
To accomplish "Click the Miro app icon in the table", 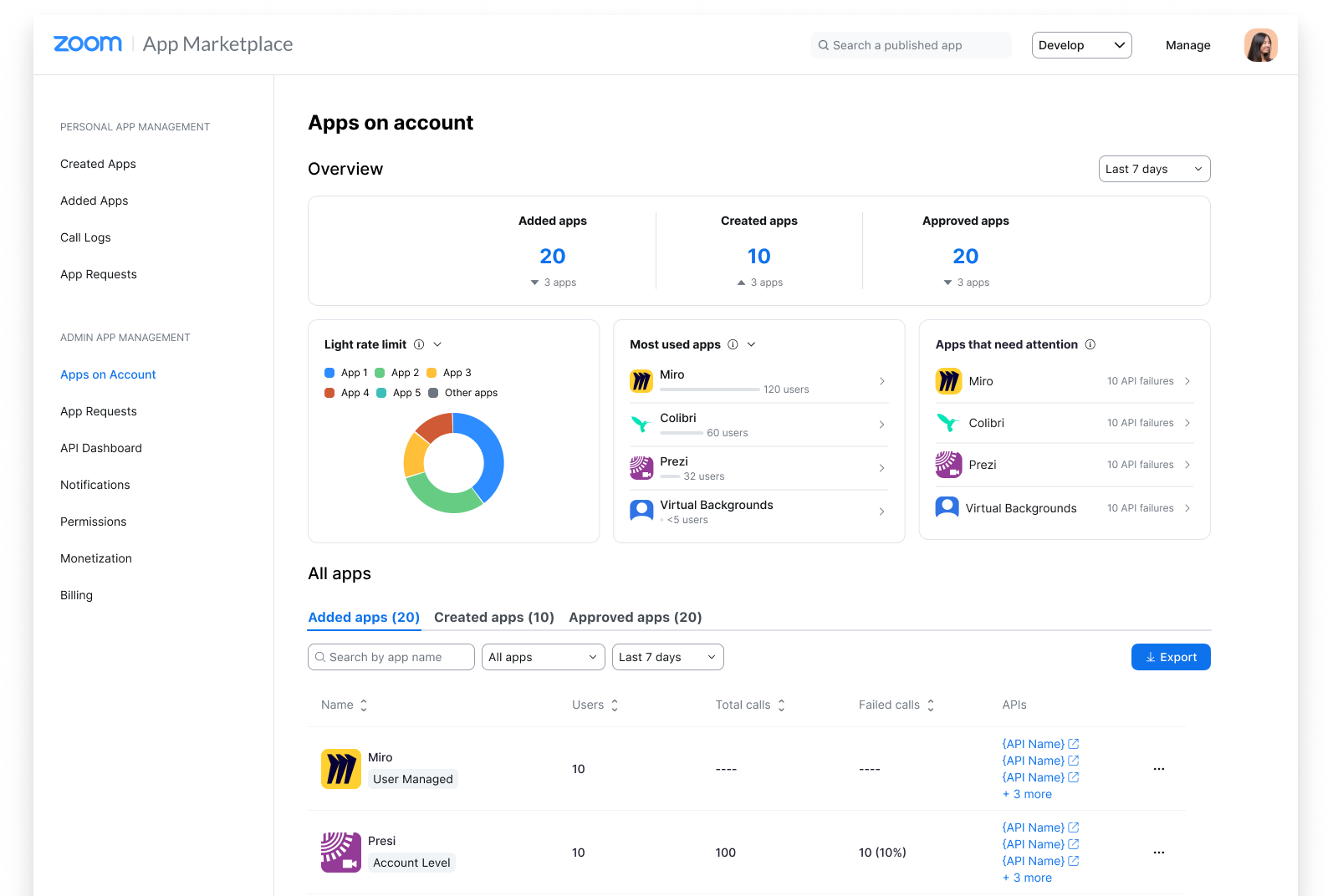I will coord(341,769).
